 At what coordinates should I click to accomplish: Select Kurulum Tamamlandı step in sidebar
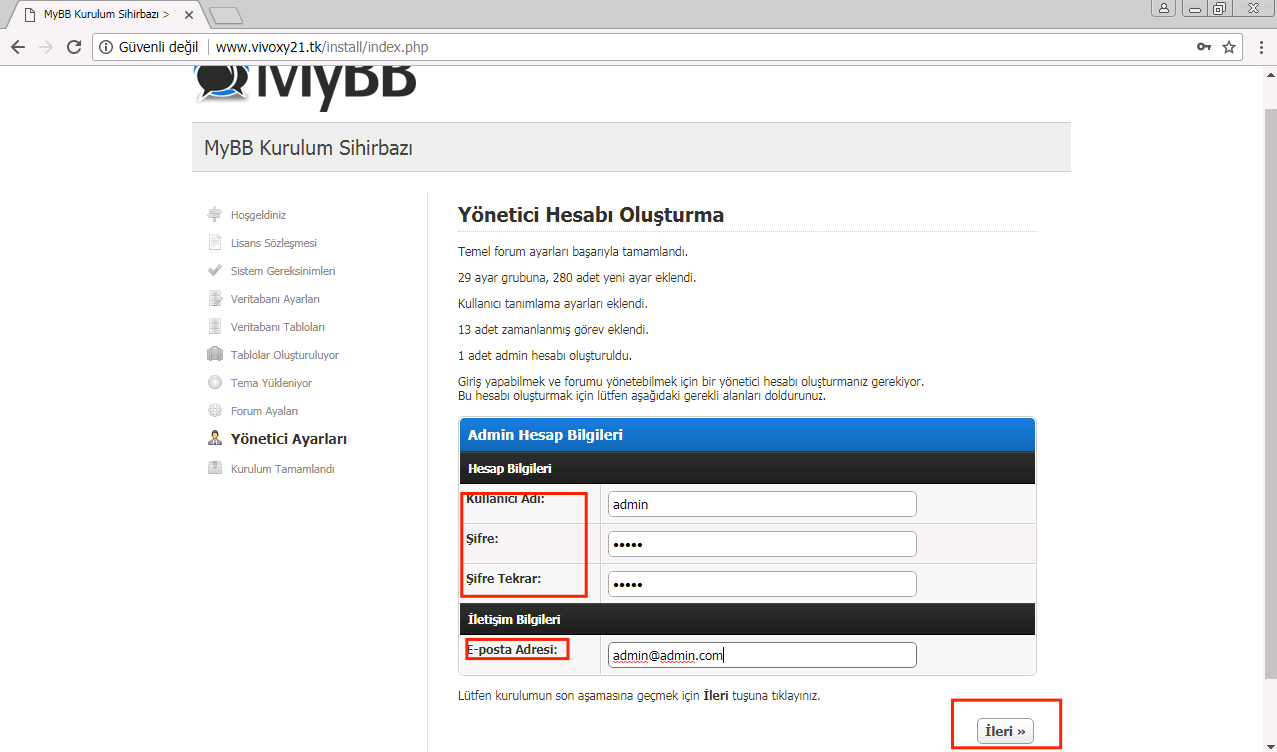(x=283, y=469)
